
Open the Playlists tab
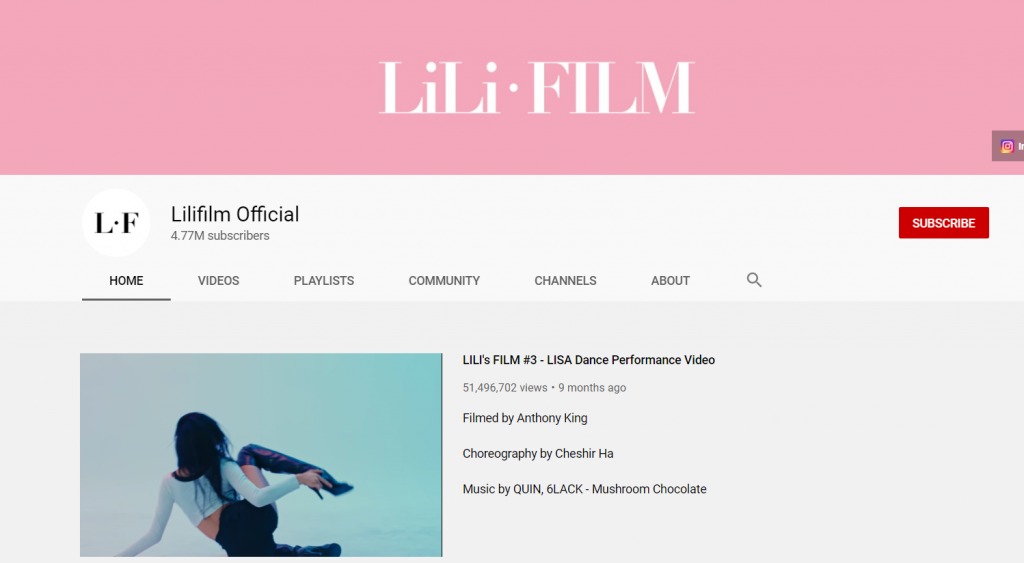[x=324, y=281]
